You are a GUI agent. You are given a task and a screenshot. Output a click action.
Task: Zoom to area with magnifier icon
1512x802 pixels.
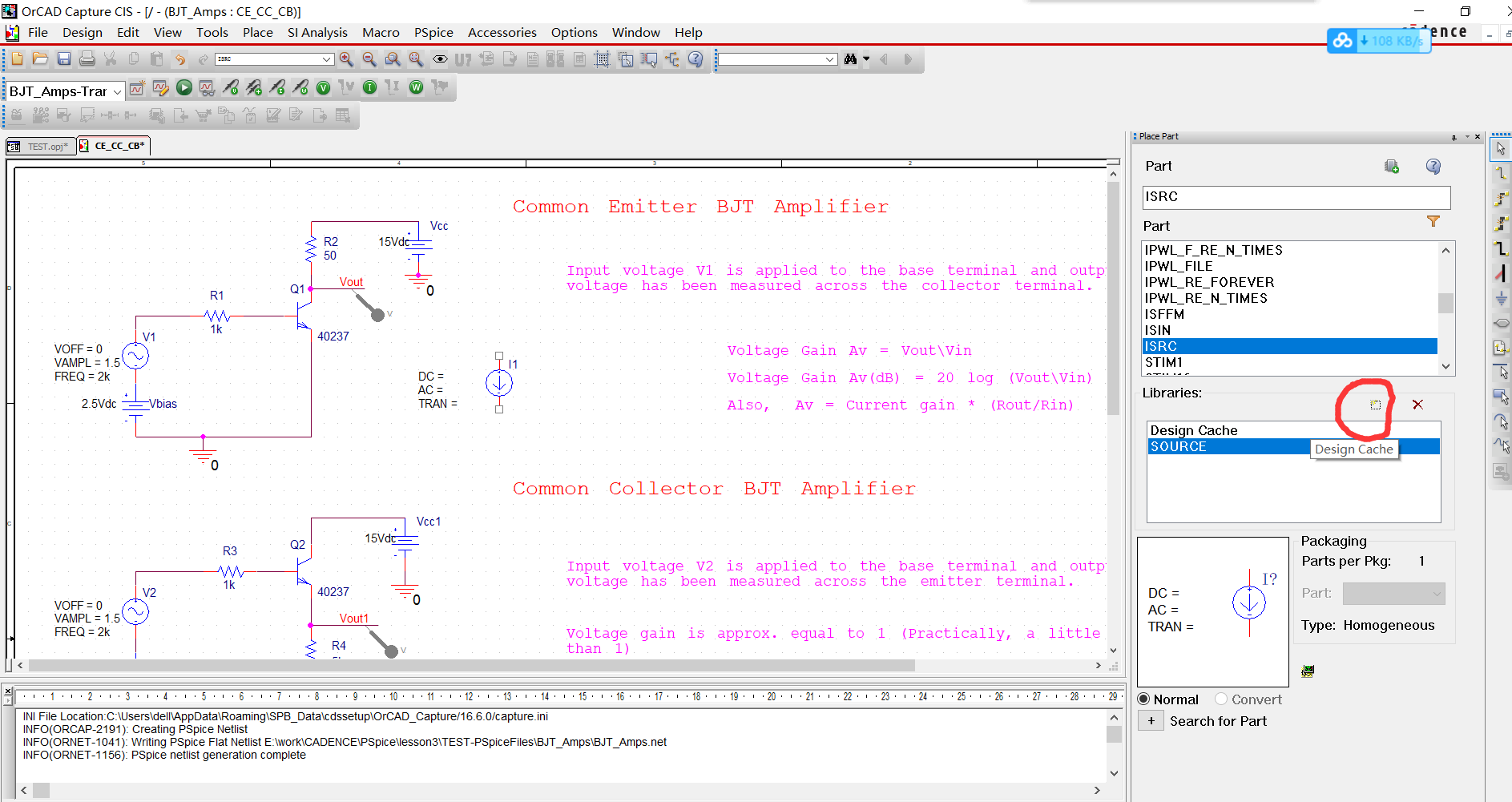(x=393, y=59)
